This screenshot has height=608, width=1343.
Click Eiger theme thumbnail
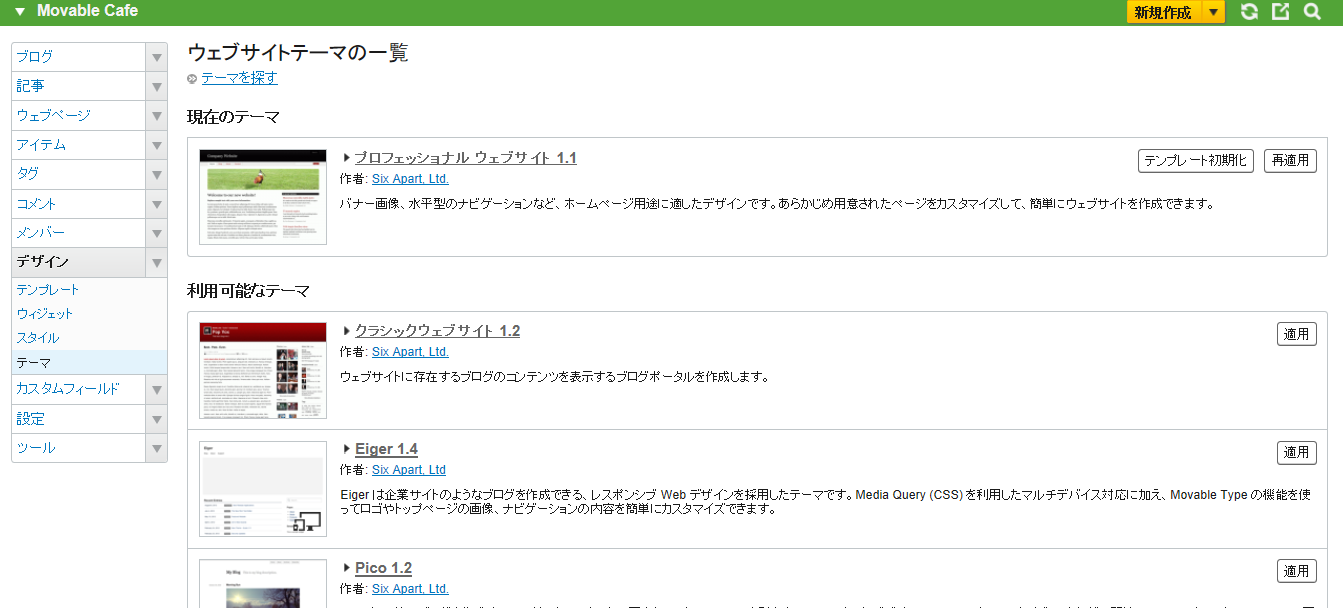[x=263, y=489]
